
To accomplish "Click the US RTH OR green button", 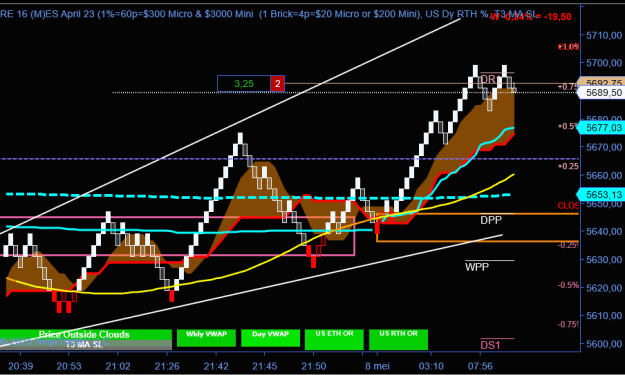I will [398, 340].
